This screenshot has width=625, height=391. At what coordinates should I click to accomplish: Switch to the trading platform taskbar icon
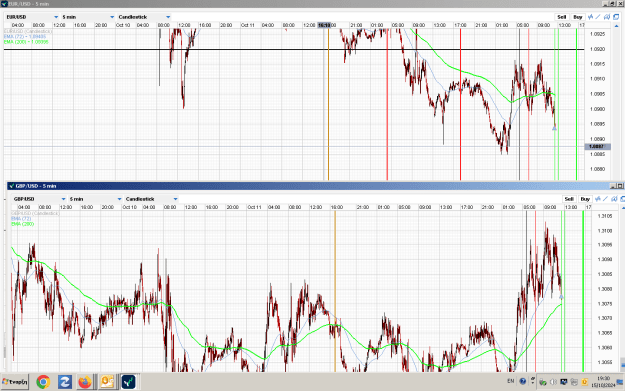[x=128, y=382]
